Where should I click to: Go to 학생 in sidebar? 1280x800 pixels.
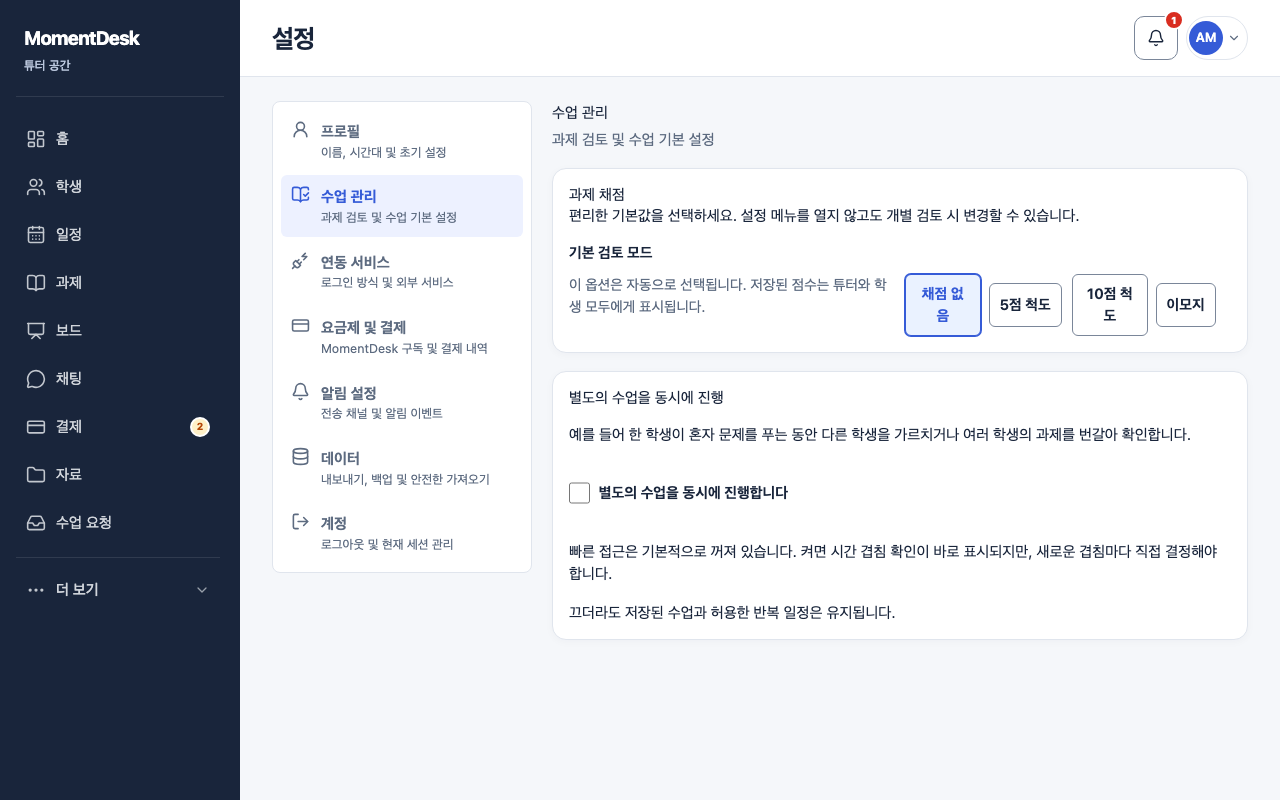tap(120, 187)
